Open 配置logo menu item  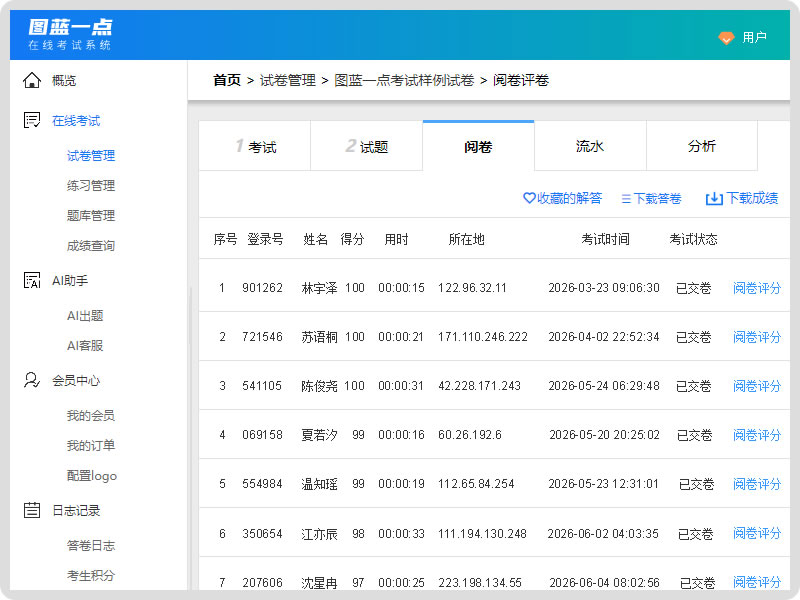point(92,476)
